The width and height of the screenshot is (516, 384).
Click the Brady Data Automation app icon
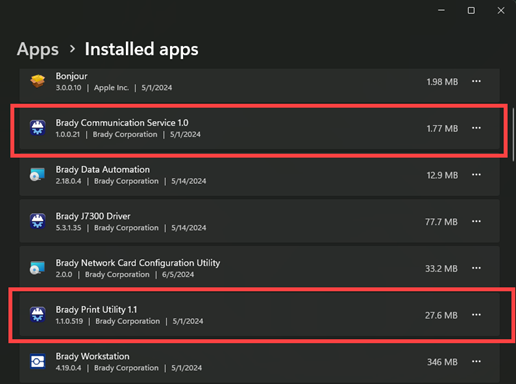click(37, 175)
